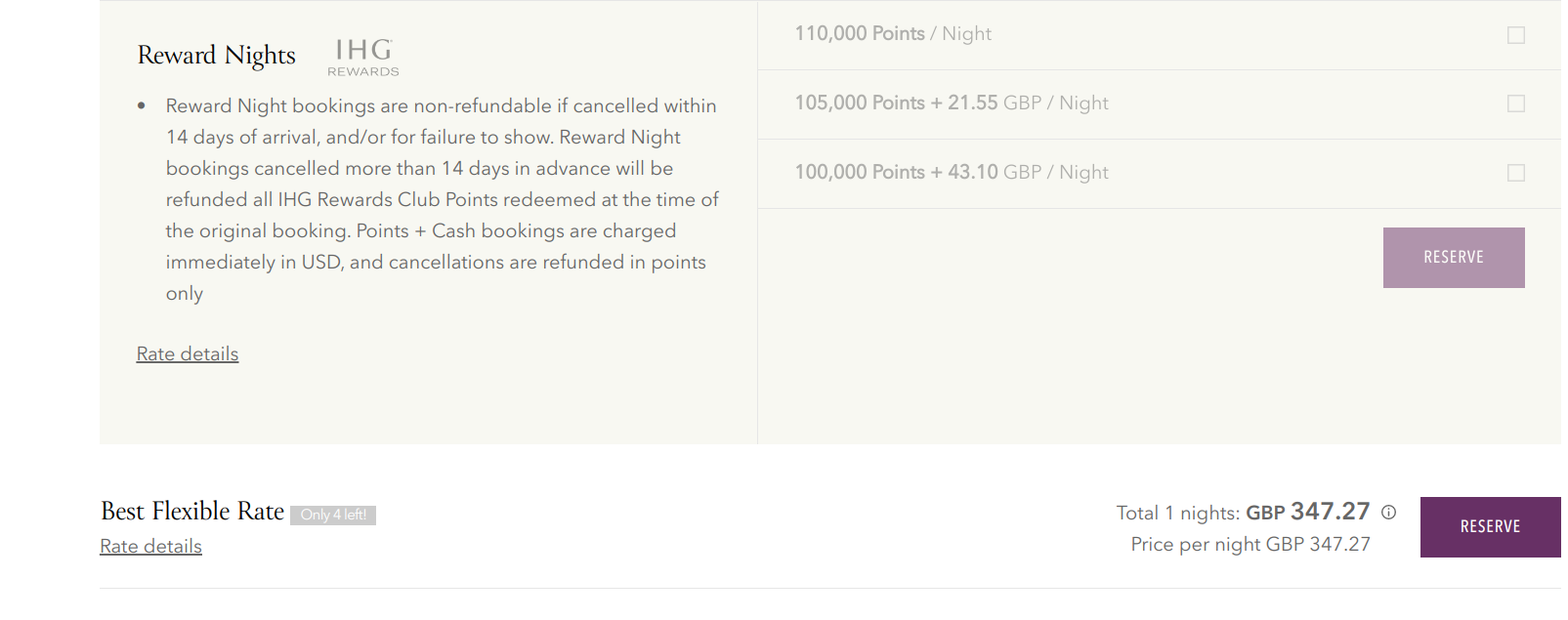Click the Best Flexible Rate heading
Screen dimensions: 1568x620
coord(192,512)
